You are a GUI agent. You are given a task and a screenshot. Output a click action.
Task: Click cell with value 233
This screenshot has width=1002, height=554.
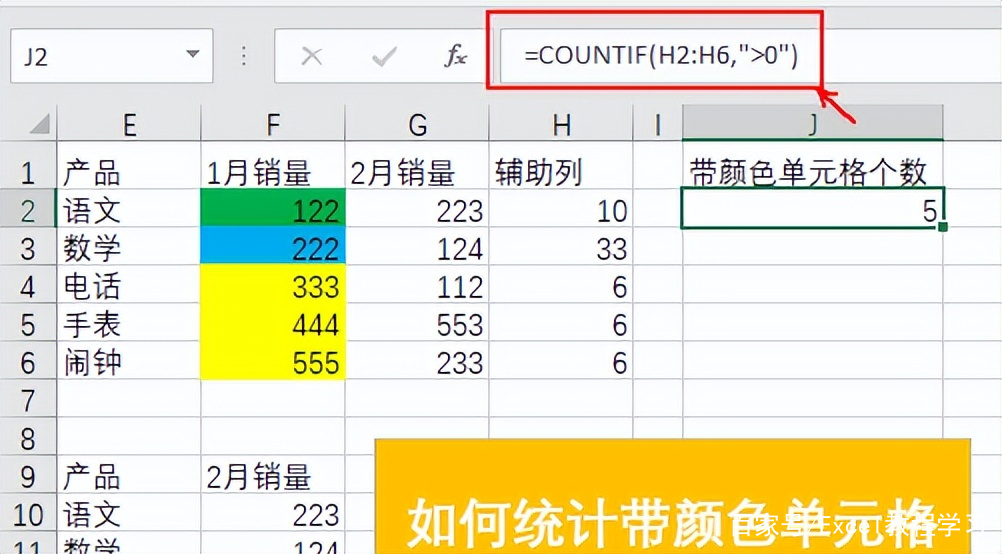(x=417, y=360)
